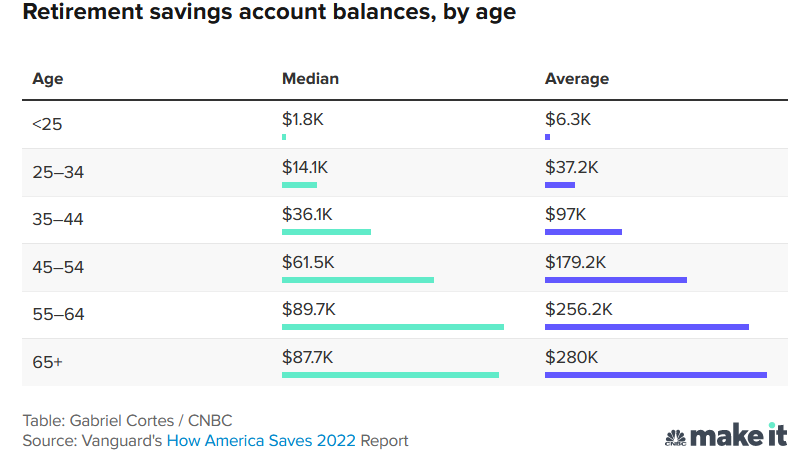Click the purple average bar for 35–44
The height and width of the screenshot is (456, 797).
tap(583, 232)
